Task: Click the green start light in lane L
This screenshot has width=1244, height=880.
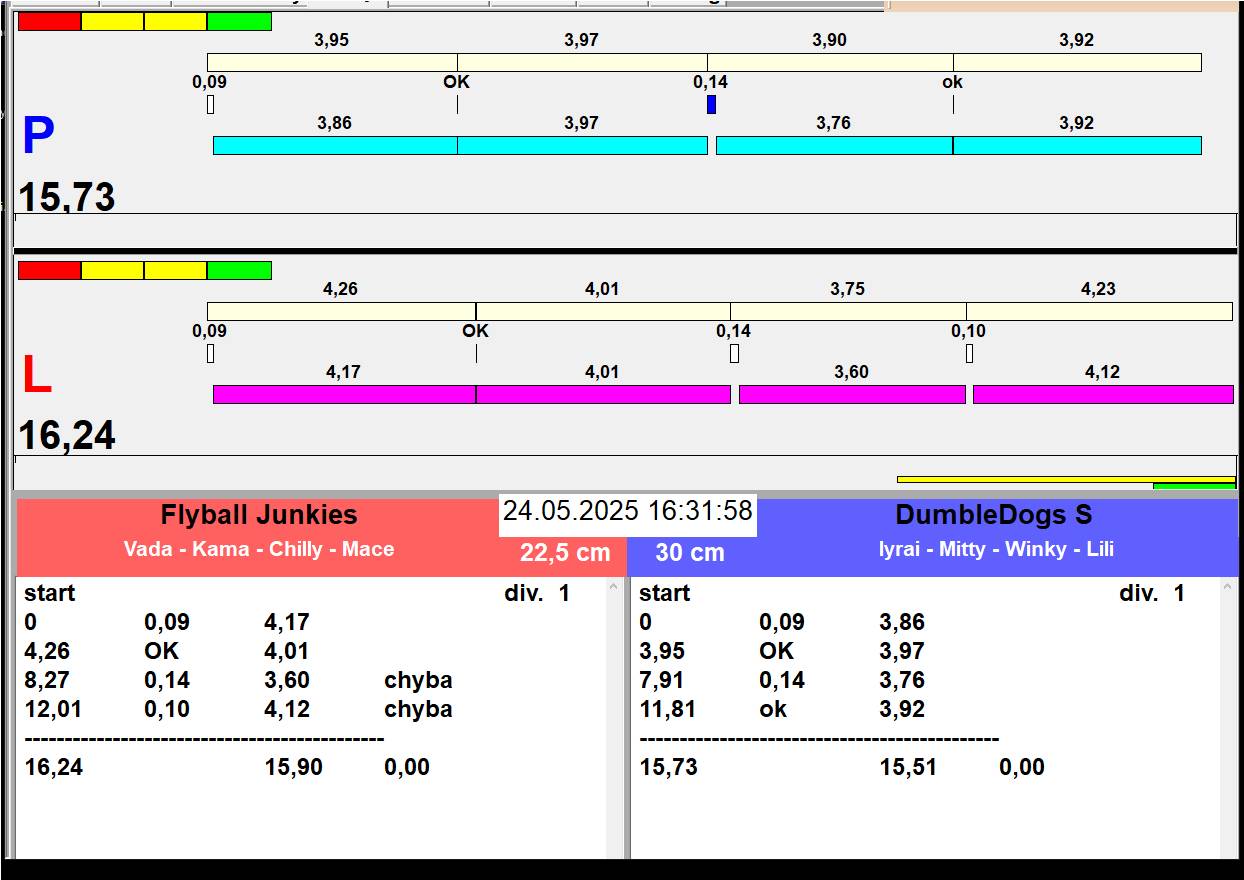Action: 239,271
